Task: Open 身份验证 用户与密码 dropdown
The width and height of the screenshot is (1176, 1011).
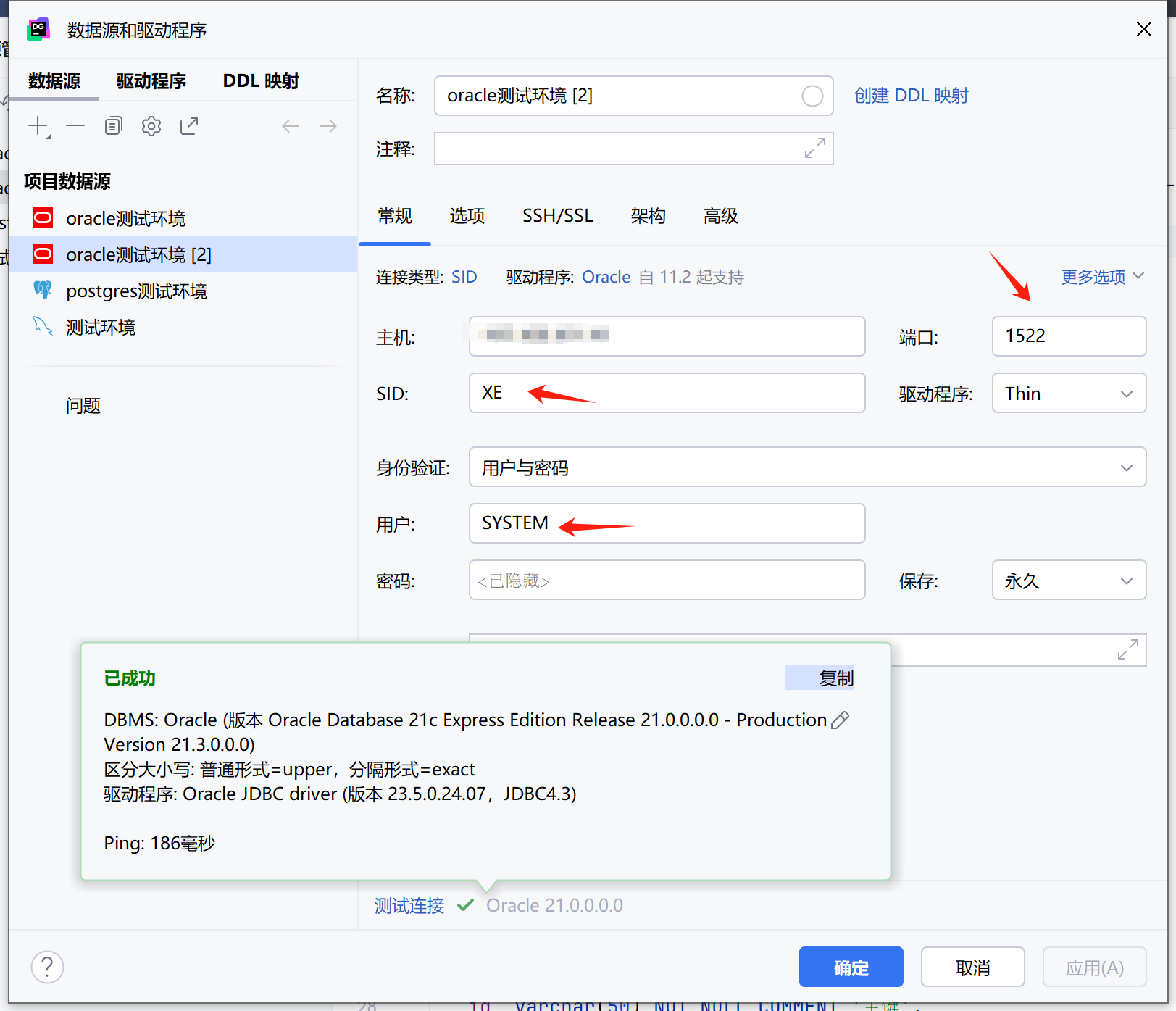Action: (x=807, y=467)
